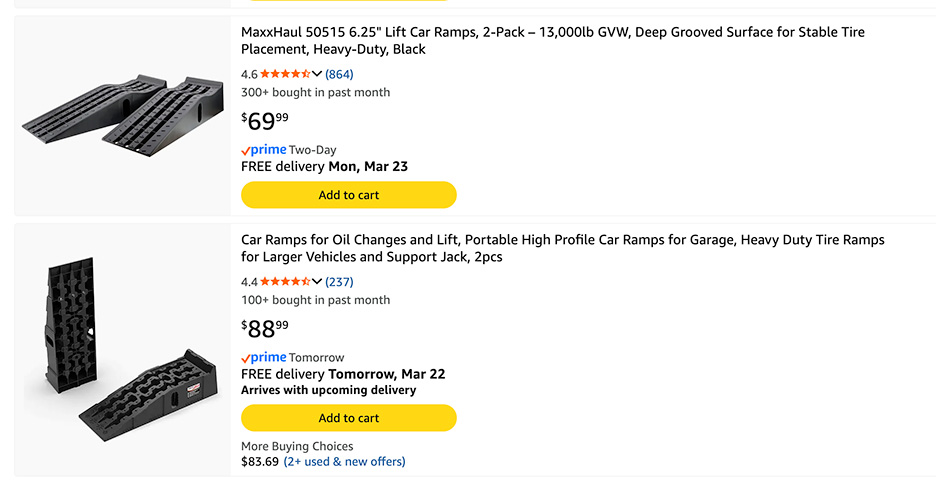This screenshot has width=936, height=481.
Task: Click the $88.99 price
Action: coord(265,329)
